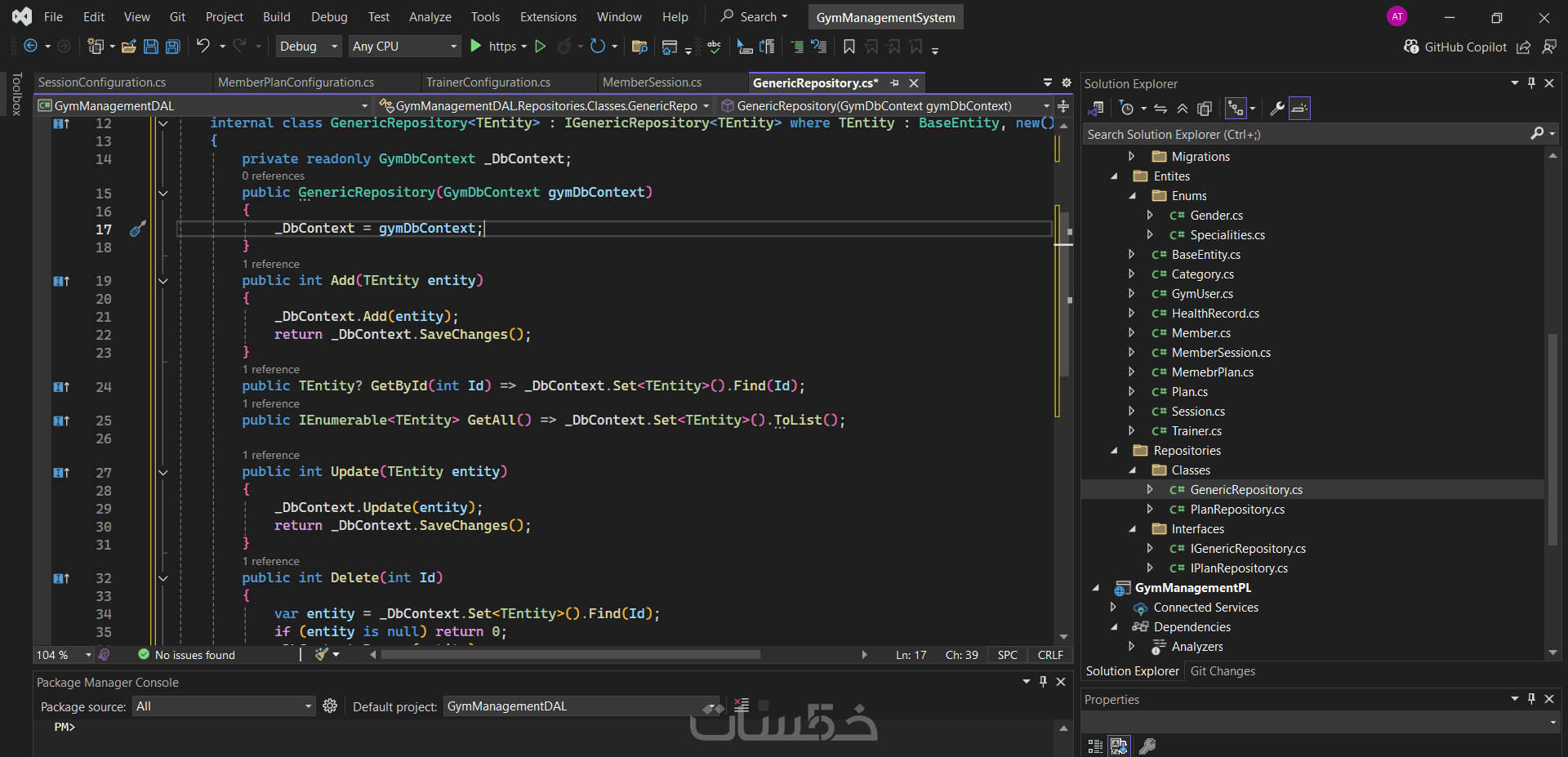
Task: Click the screwdriver quick action icon on line 17
Action: [138, 229]
